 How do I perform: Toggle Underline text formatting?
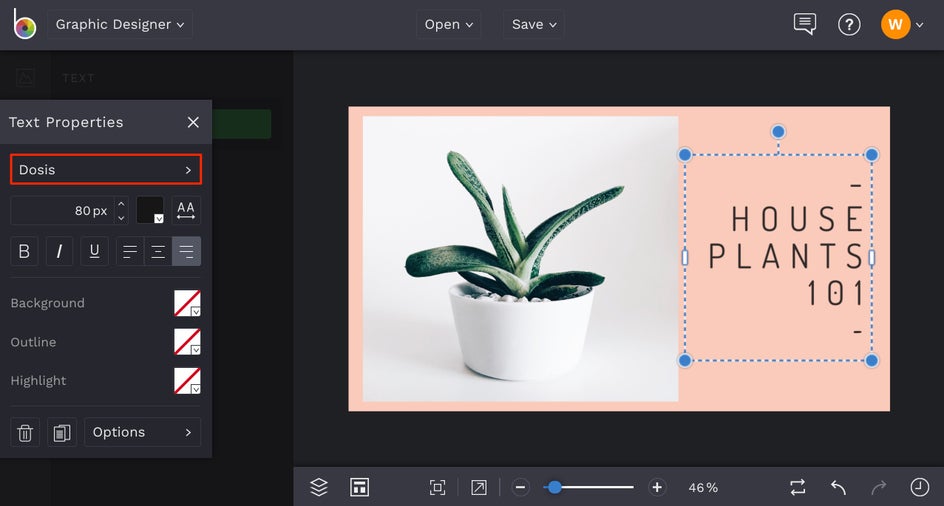94,251
